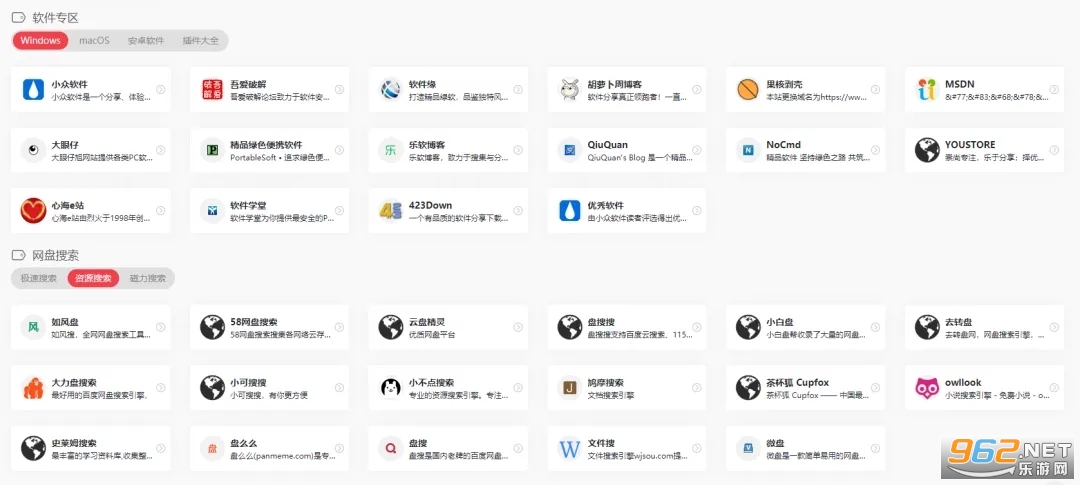Click the 软件专区 section heading
Image resolution: width=1080 pixels, height=485 pixels.
55,18
